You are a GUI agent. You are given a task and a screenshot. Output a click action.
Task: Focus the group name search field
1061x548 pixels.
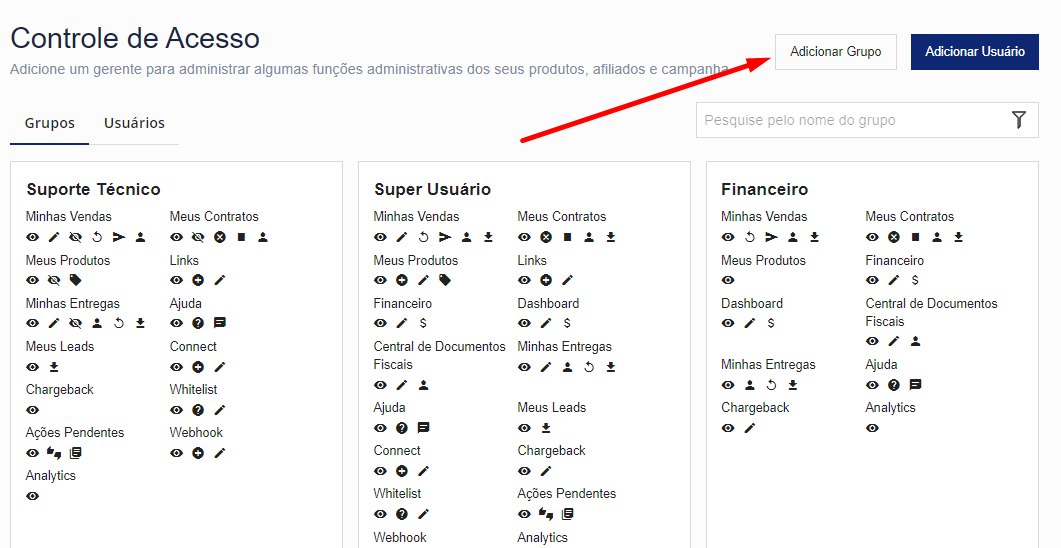(x=850, y=120)
